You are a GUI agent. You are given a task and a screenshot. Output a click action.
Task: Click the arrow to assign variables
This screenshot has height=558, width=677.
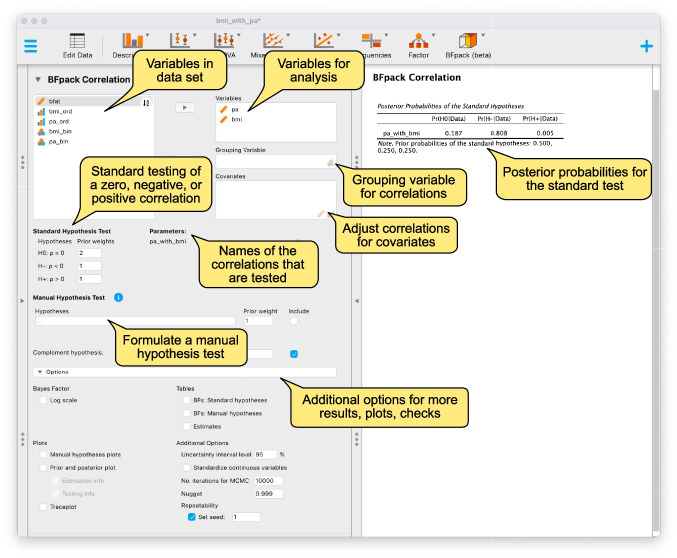[185, 107]
